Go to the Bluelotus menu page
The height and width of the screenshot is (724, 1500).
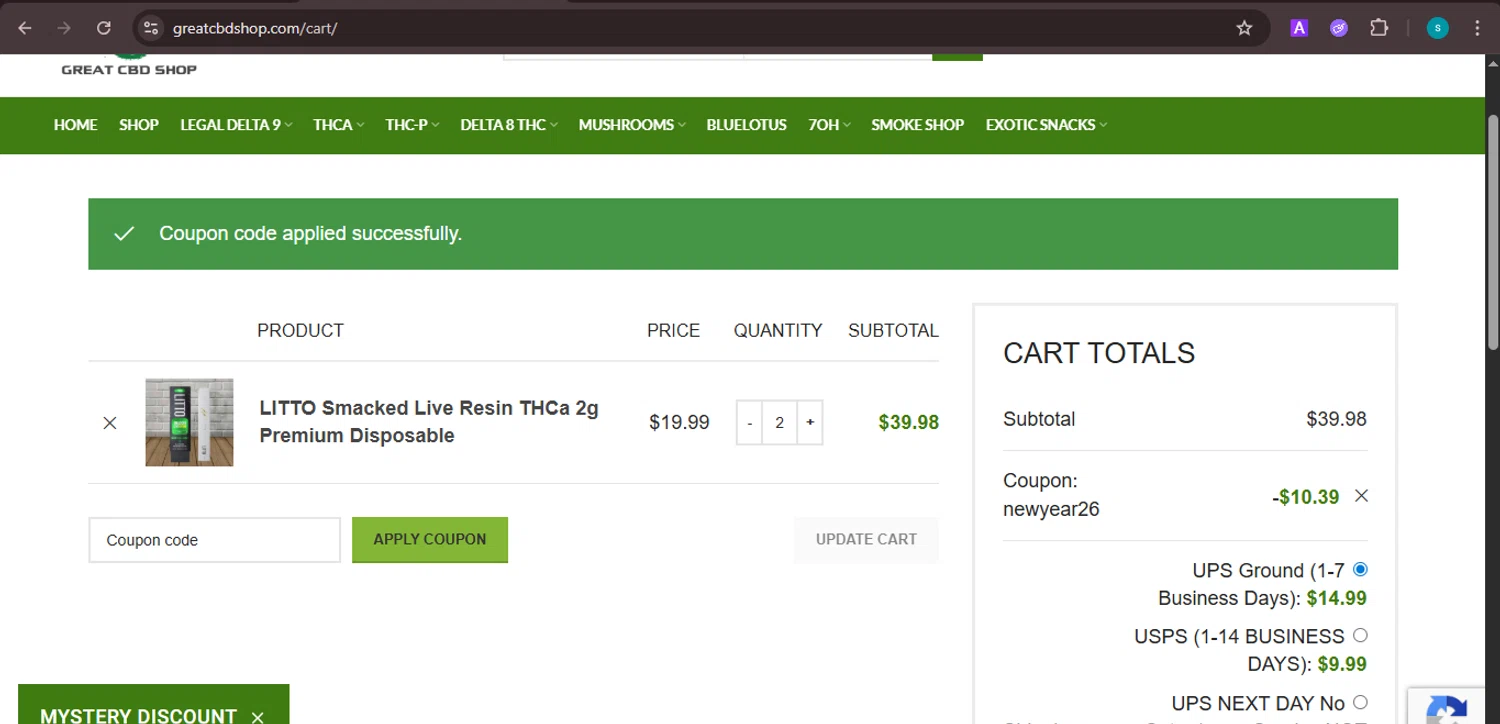pos(746,125)
